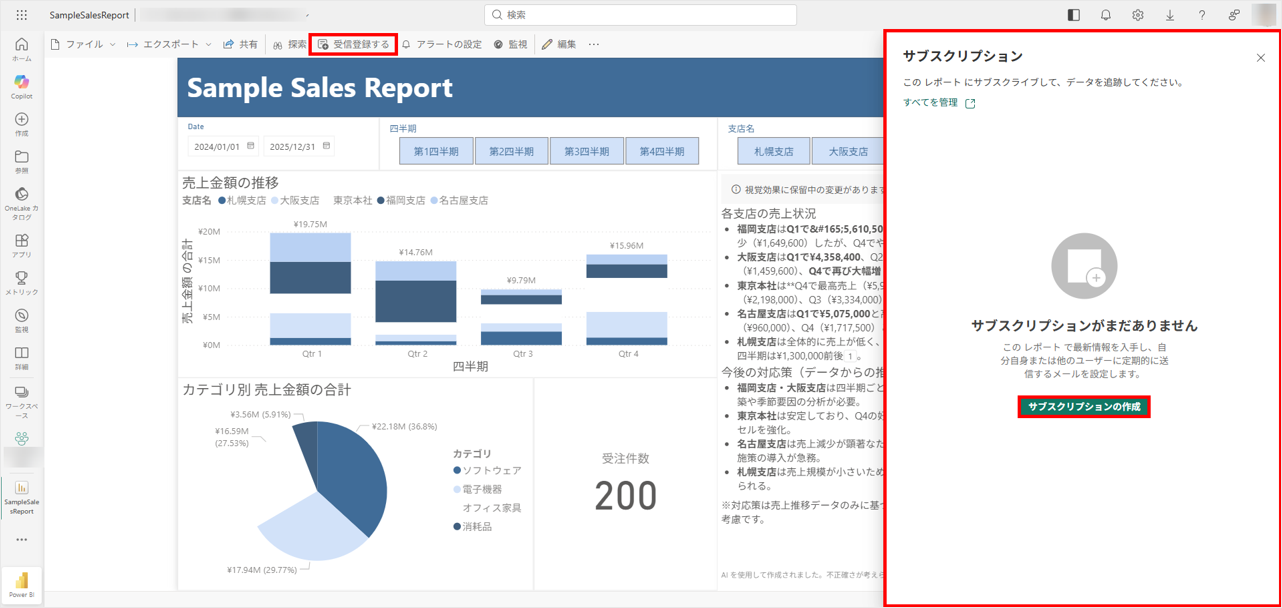Screen dimensions: 1282x608
Task: Click 受信登録する in the toolbar
Action: [353, 44]
